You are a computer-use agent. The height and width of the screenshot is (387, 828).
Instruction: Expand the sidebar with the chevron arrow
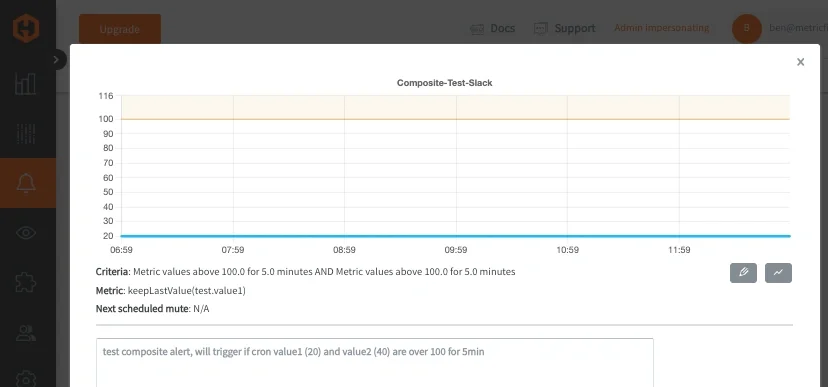point(56,60)
